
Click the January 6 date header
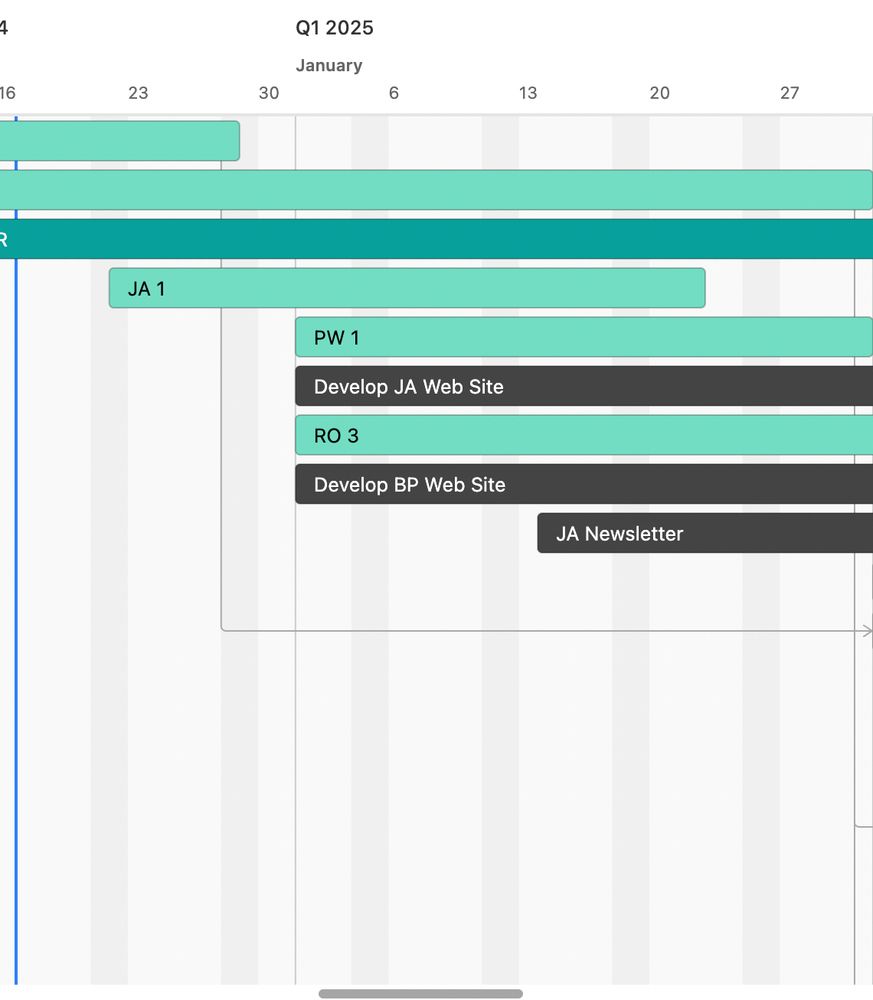click(393, 93)
